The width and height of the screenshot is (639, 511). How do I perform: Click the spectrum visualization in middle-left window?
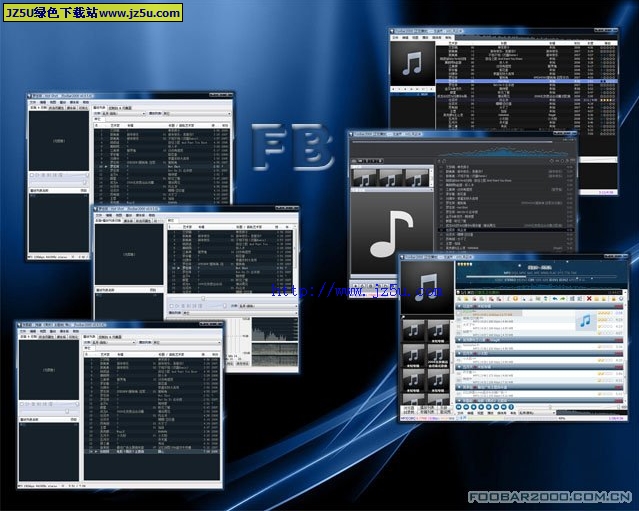pyautogui.click(x=274, y=330)
